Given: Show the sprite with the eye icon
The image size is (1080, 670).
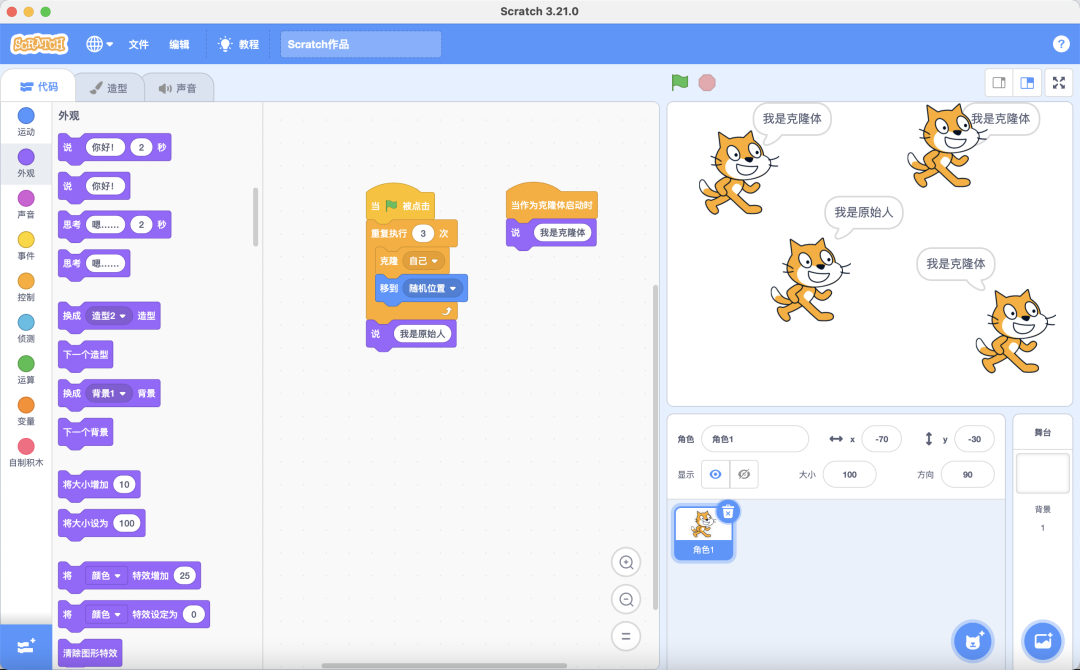Looking at the screenshot, I should (x=716, y=474).
